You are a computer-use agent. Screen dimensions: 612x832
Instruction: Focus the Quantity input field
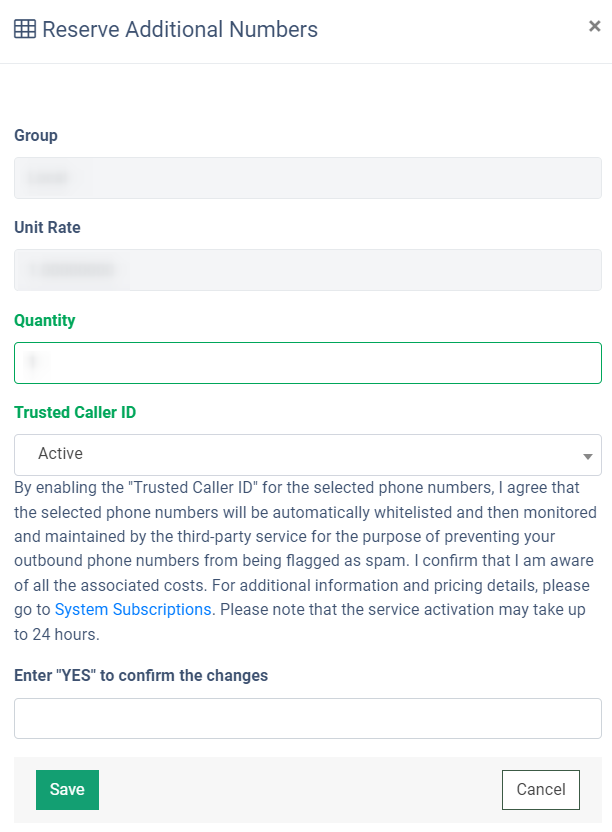click(307, 363)
